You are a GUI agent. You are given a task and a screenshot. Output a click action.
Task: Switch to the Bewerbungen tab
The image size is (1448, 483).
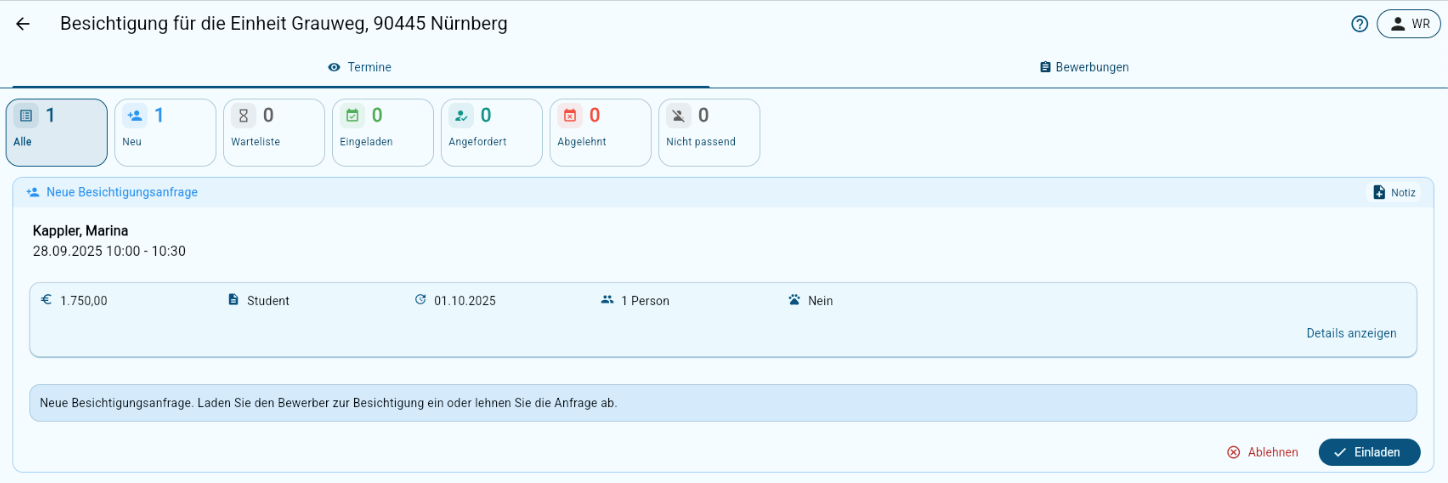point(1084,67)
